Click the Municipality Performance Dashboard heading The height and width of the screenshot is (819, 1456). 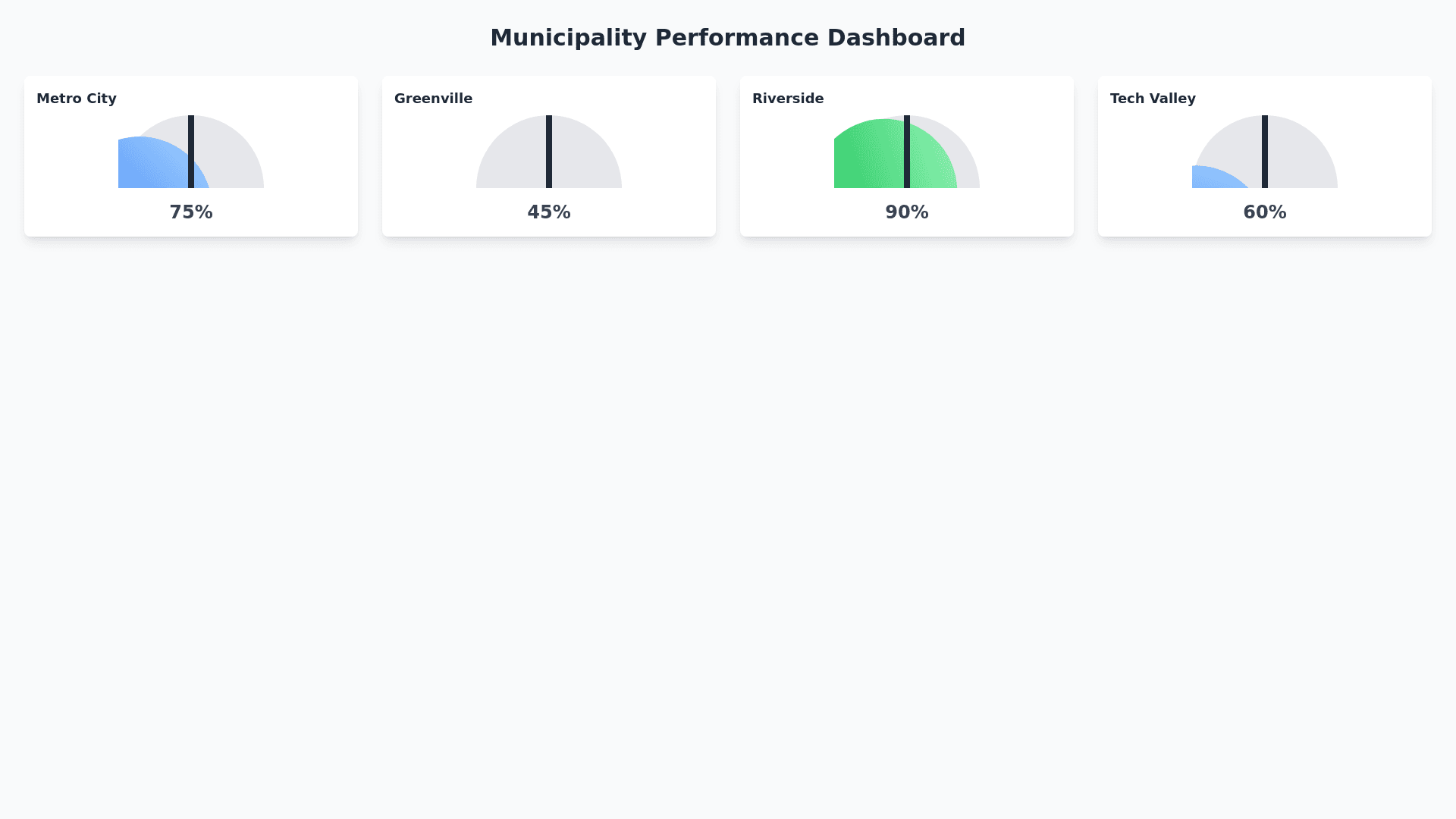click(727, 38)
